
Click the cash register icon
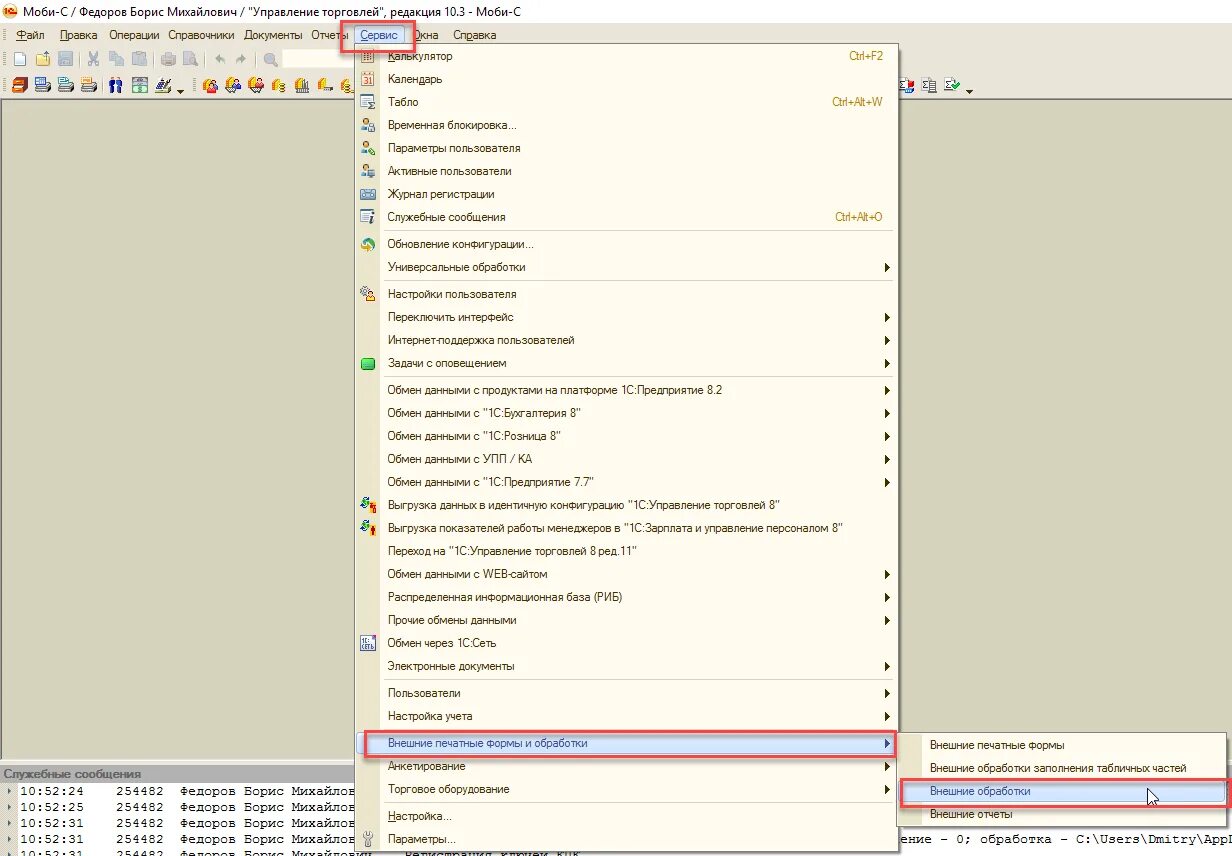click(162, 85)
